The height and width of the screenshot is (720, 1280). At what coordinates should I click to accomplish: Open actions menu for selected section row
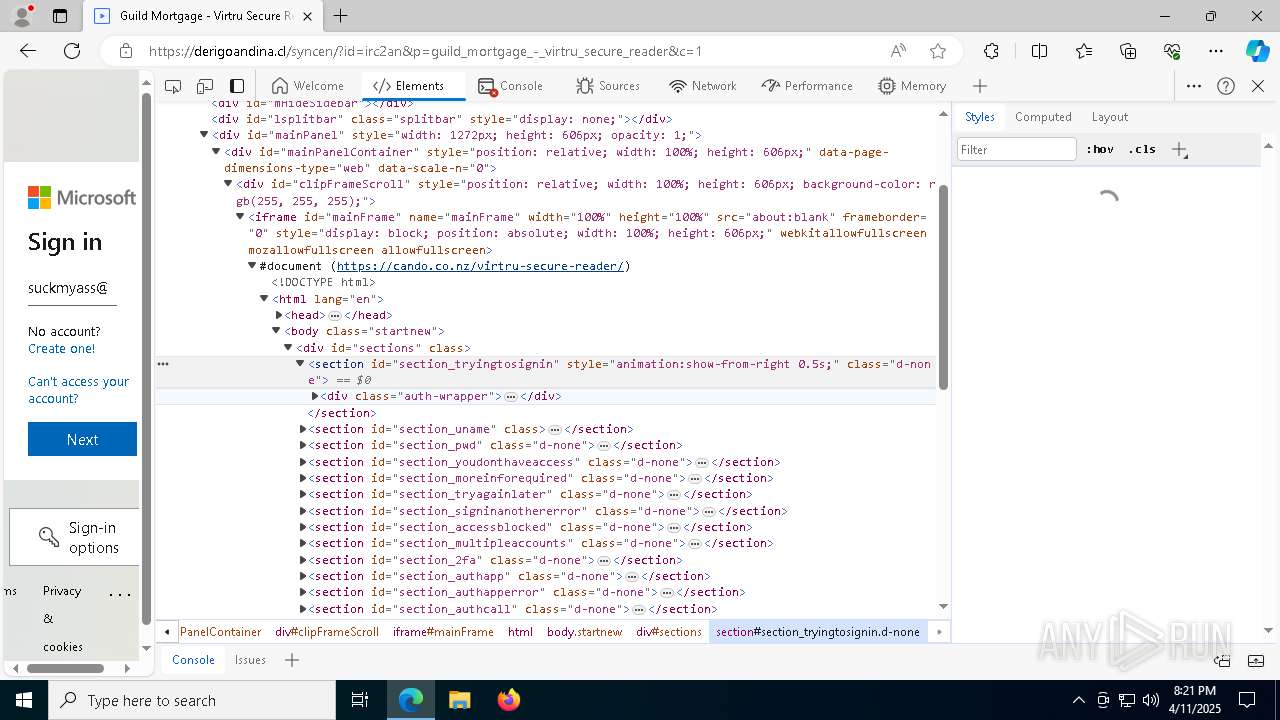(x=163, y=364)
